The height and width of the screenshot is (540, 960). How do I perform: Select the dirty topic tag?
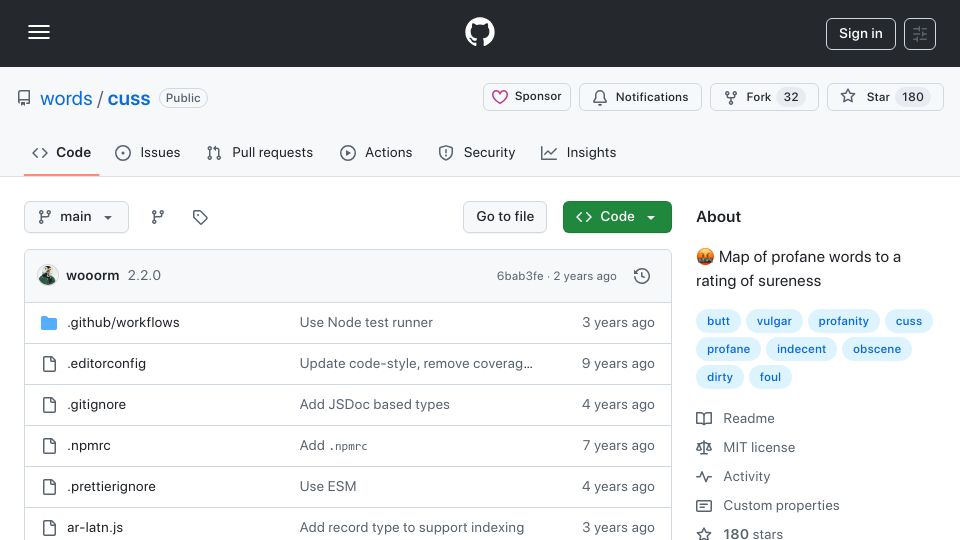pos(719,378)
